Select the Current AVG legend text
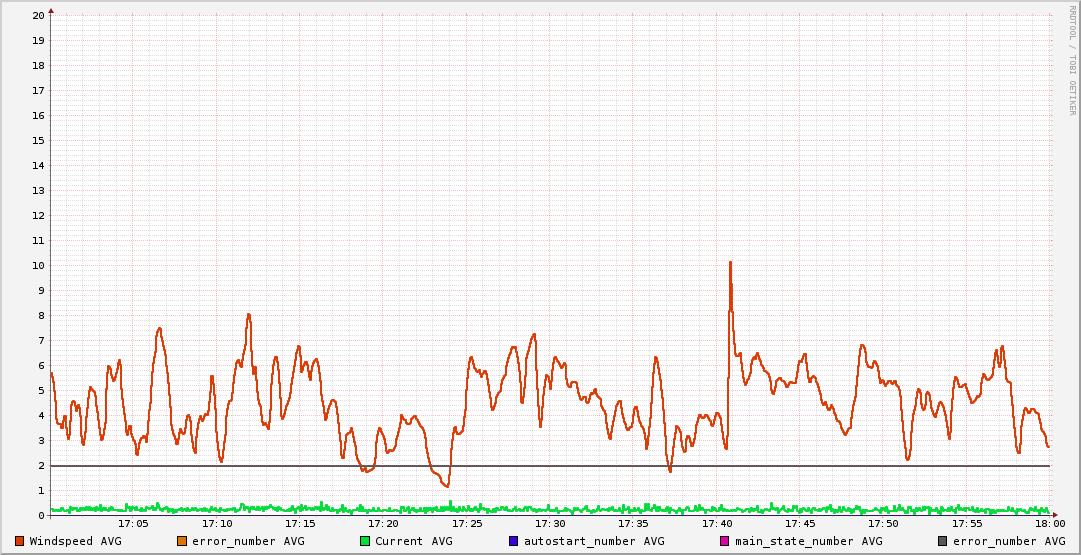Screen dimensions: 1081x555 pyautogui.click(x=413, y=541)
